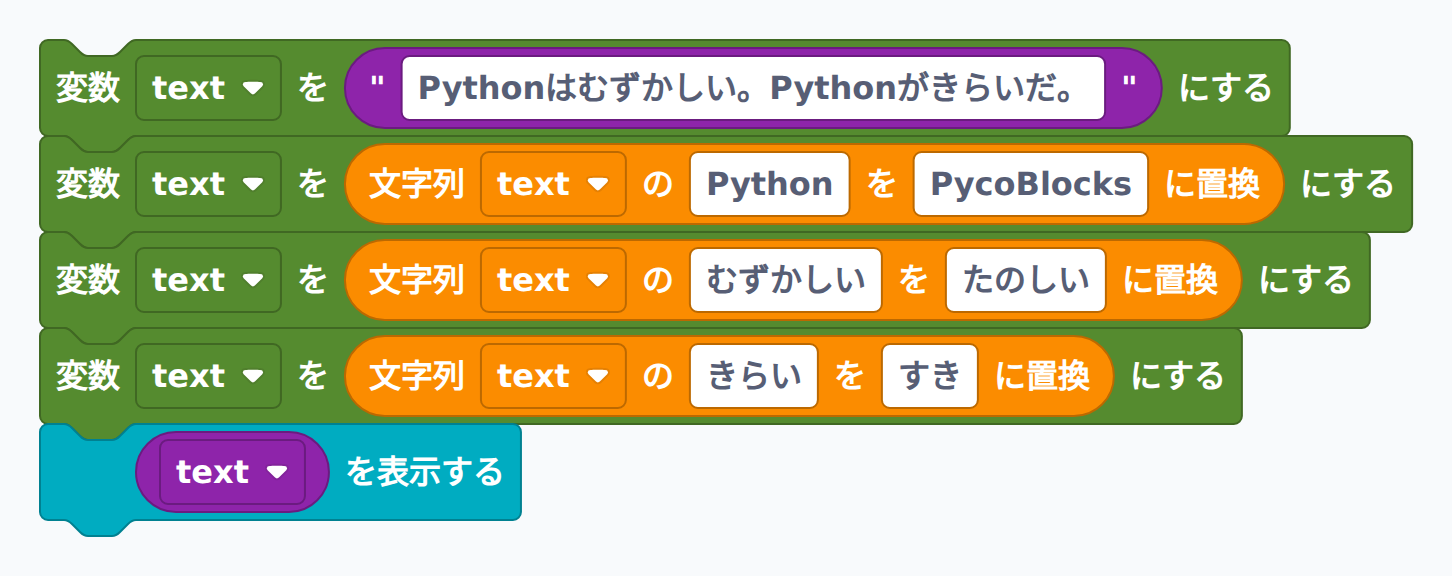Click 'に置換' in the Python replace block
The height and width of the screenshot is (576, 1452).
click(1212, 184)
